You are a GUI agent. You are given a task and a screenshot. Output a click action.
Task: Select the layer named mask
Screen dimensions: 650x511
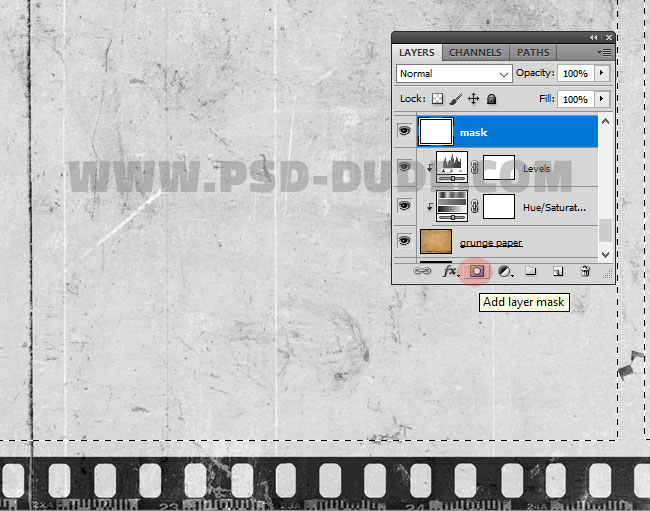[x=473, y=133]
